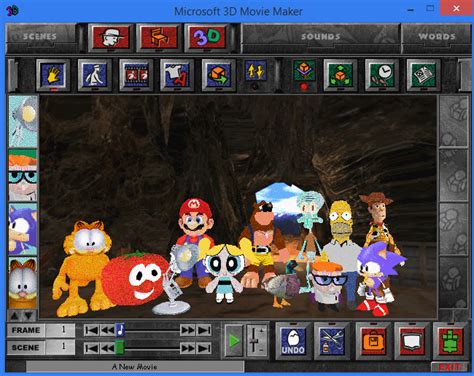Select the rotate cube tool
474x376 pixels.
click(x=219, y=75)
